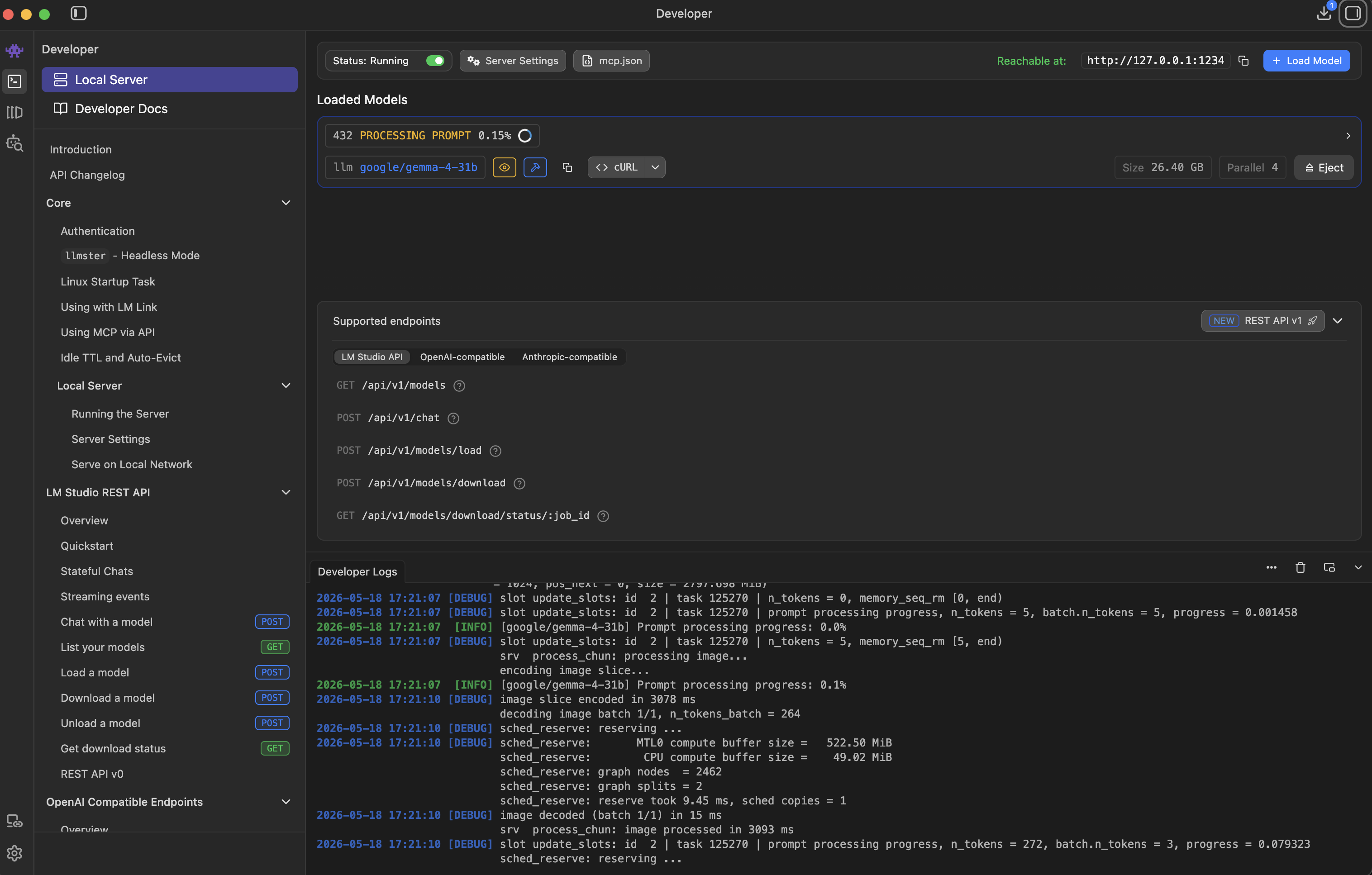Collapse the LM Studio REST API section

tap(286, 492)
